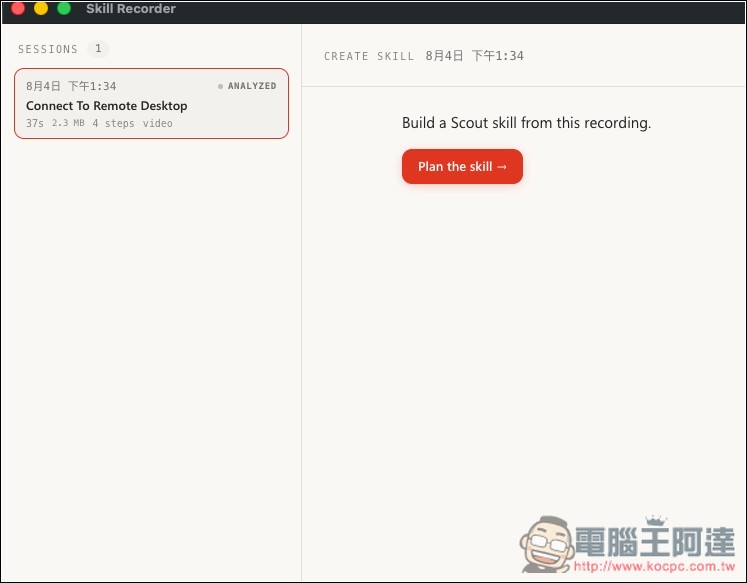Click the yellow minimize window button
The width and height of the screenshot is (747, 583).
41,8
